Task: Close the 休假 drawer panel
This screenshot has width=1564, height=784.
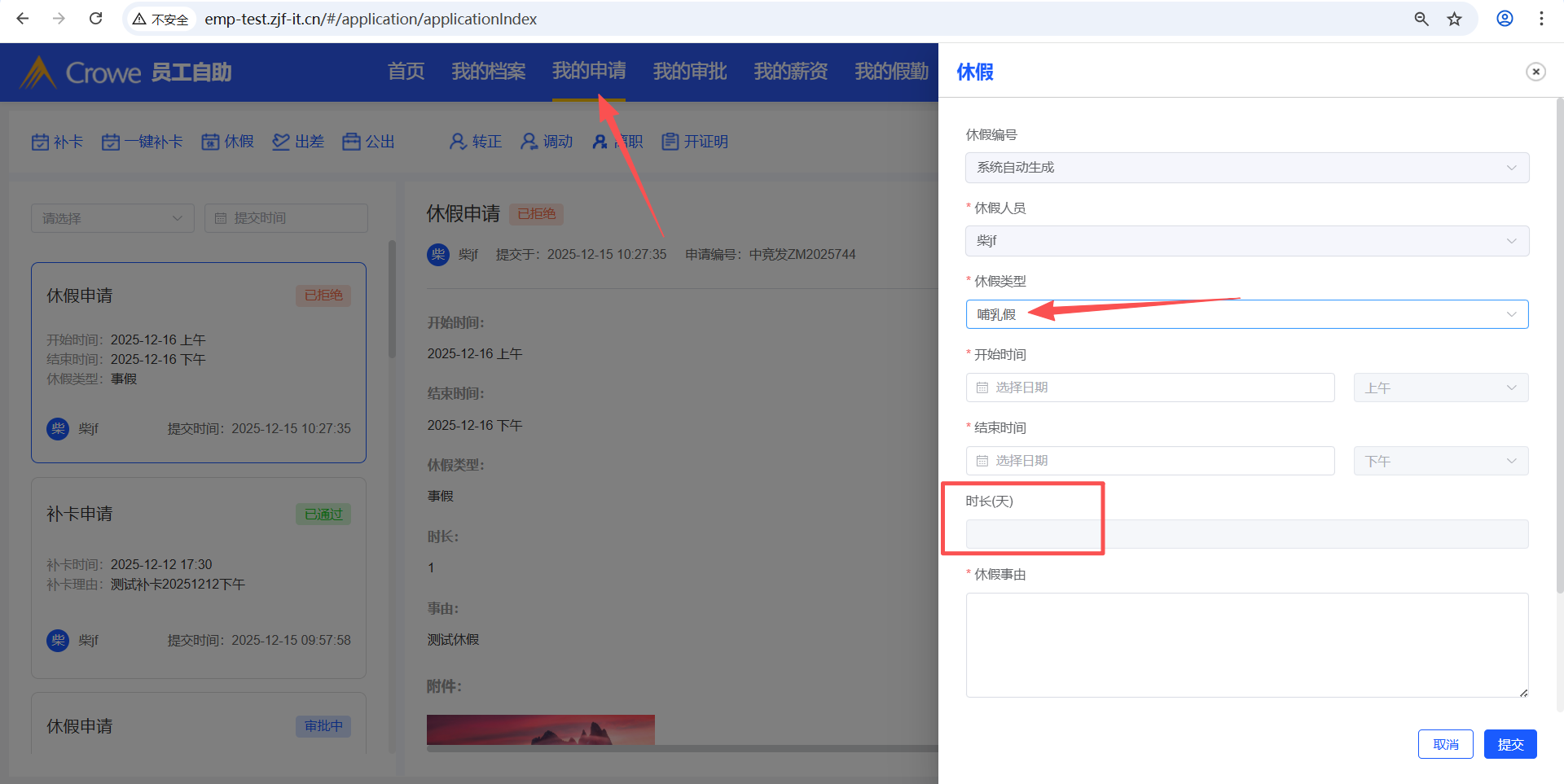Action: pos(1535,72)
